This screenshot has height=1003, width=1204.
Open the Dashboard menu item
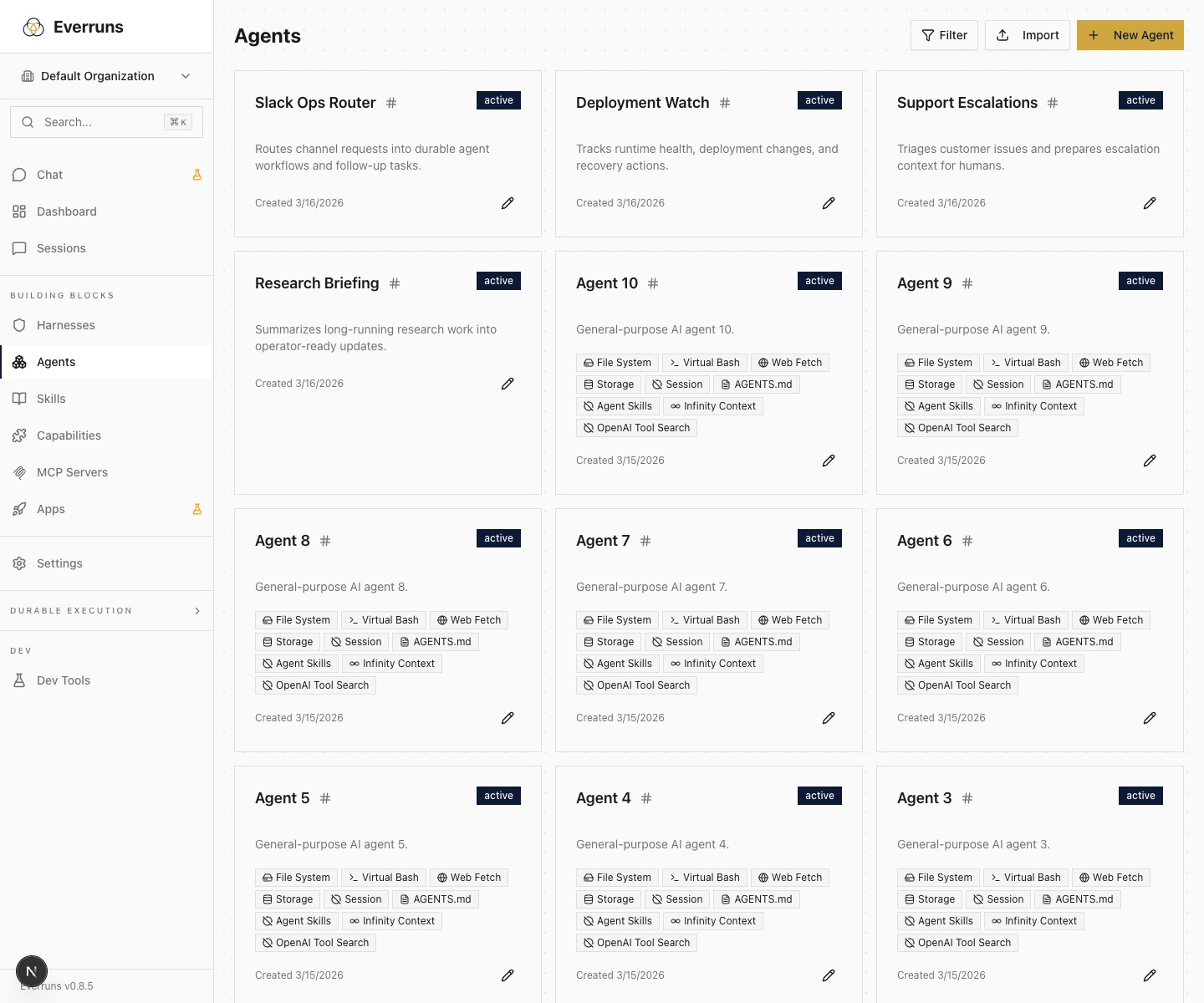67,211
